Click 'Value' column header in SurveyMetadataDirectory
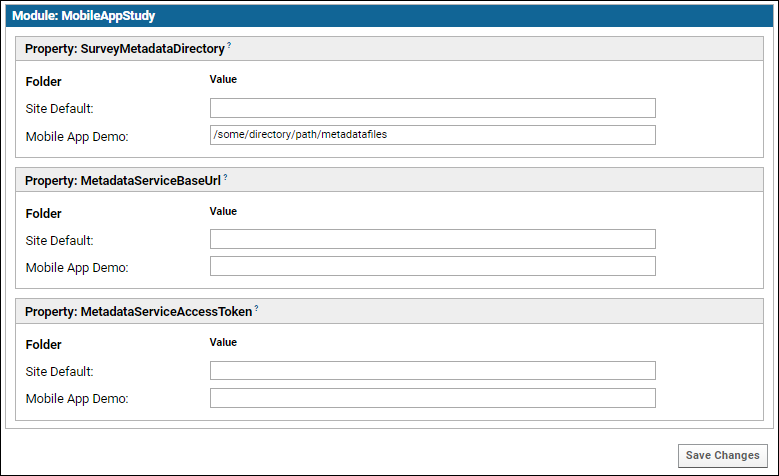779x476 pixels. click(223, 79)
